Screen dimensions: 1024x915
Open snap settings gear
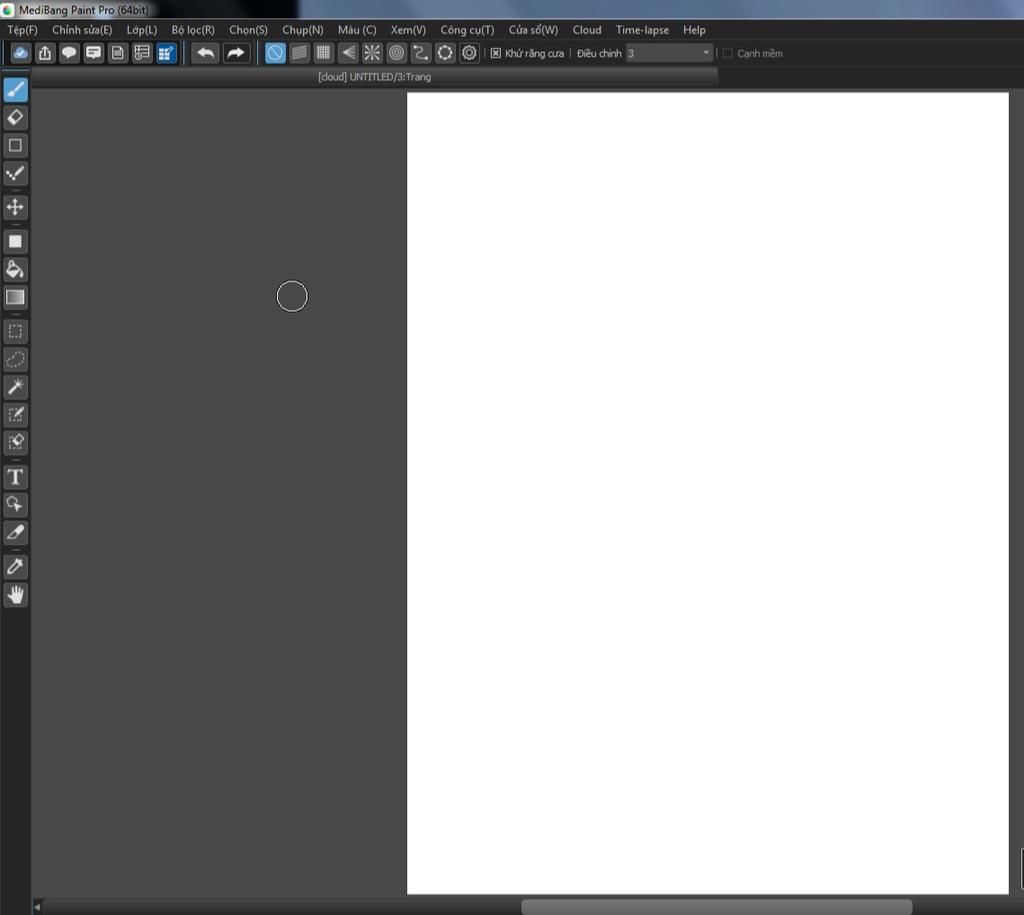[470, 53]
